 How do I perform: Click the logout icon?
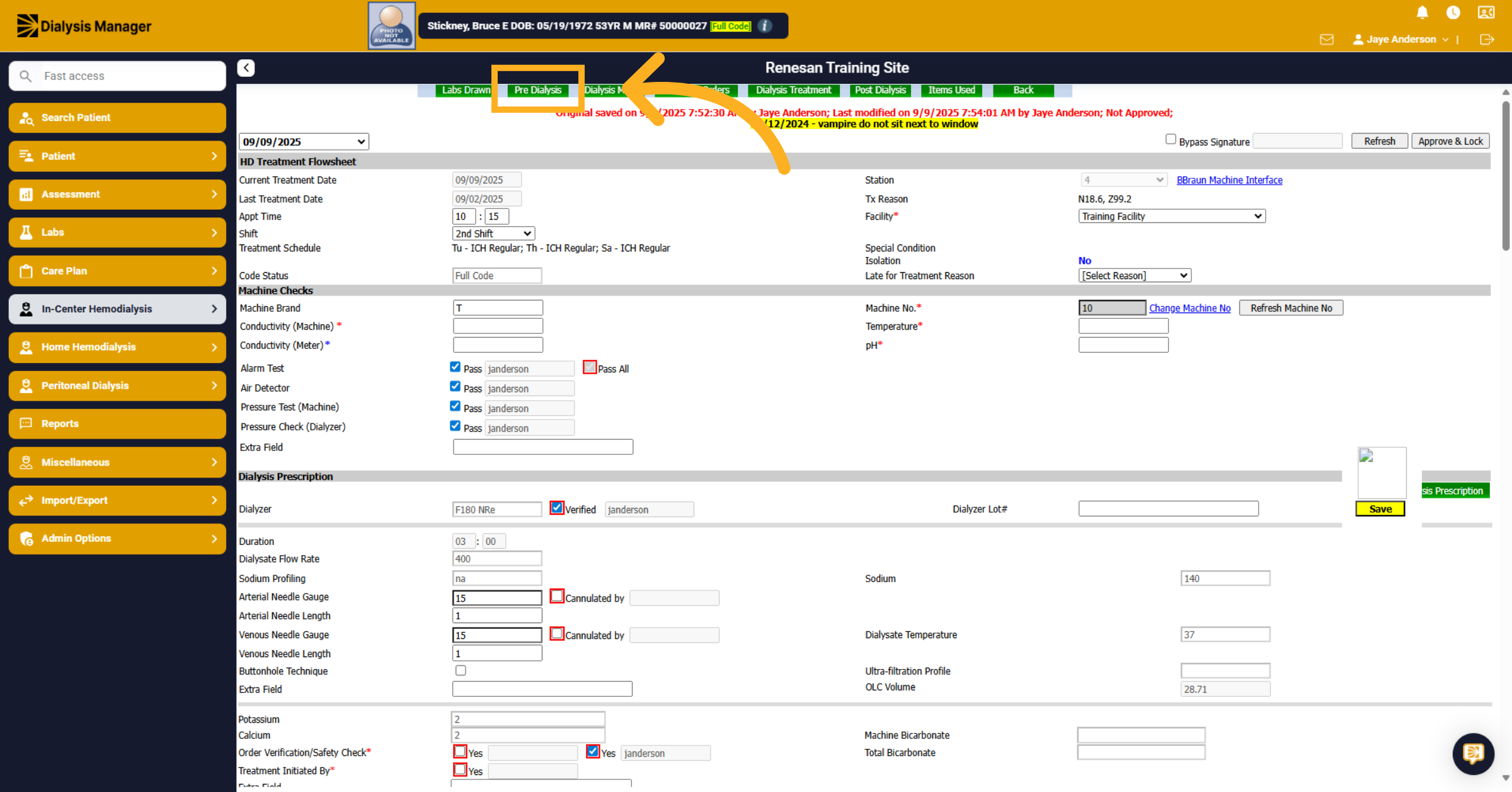click(1487, 39)
